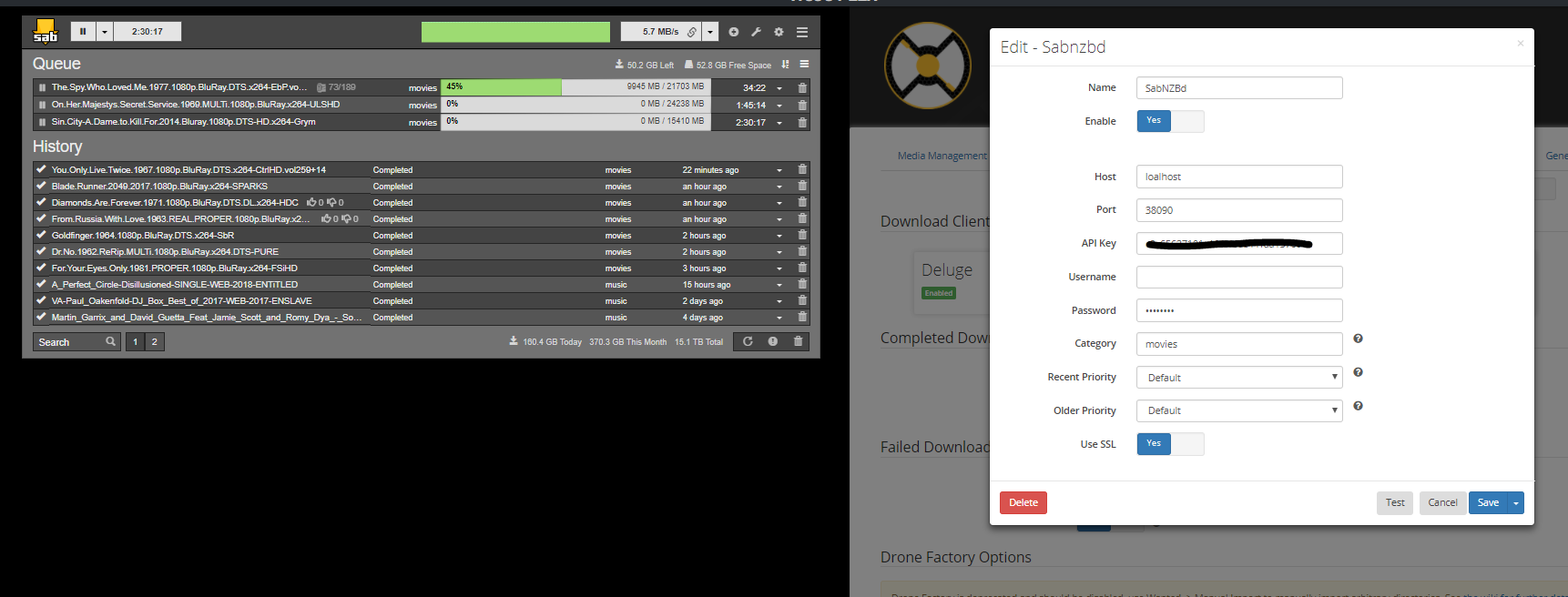Click the add NZB plus icon
The height and width of the screenshot is (597, 1568).
734,32
